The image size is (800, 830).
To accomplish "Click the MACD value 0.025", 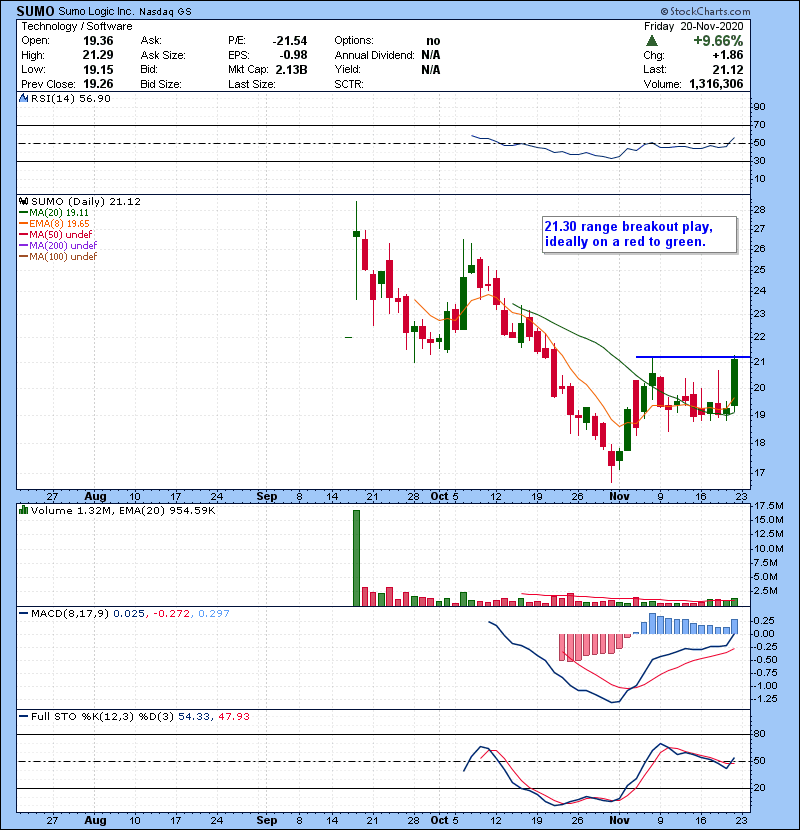I will point(129,614).
